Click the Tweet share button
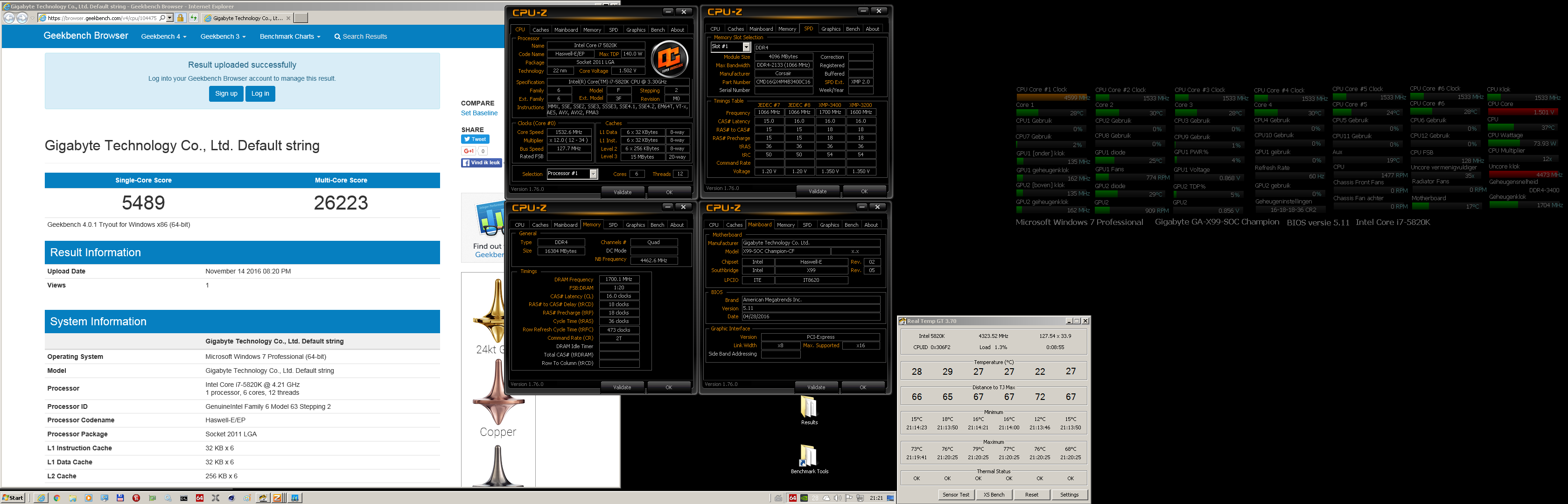 [x=476, y=140]
